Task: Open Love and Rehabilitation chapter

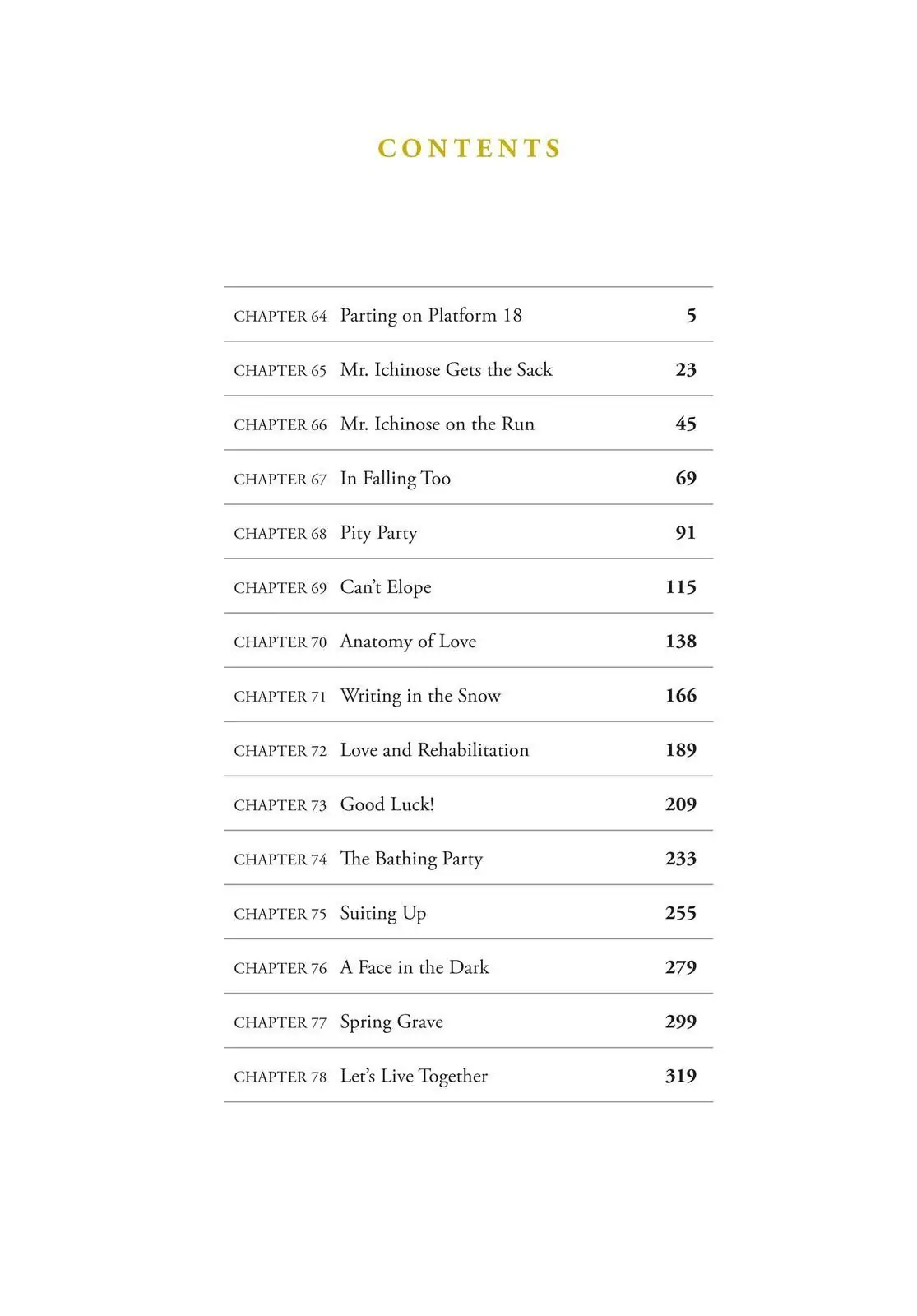Action: 468,749
